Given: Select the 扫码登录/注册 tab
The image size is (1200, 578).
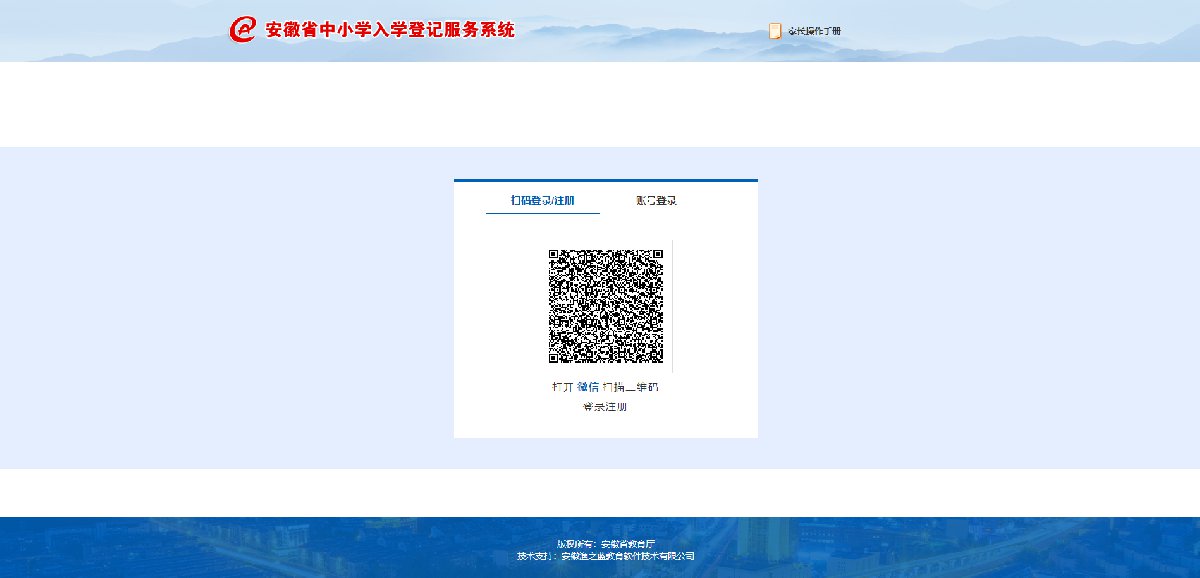Looking at the screenshot, I should [x=543, y=200].
